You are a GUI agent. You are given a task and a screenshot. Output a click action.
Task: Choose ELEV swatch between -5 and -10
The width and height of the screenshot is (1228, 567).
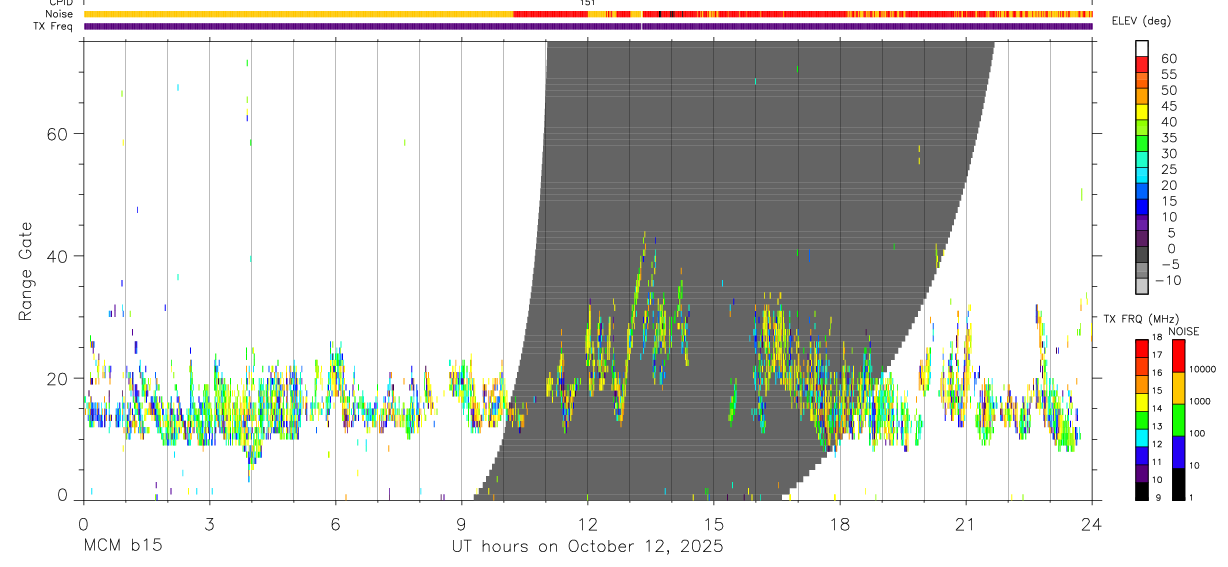[x=1142, y=271]
